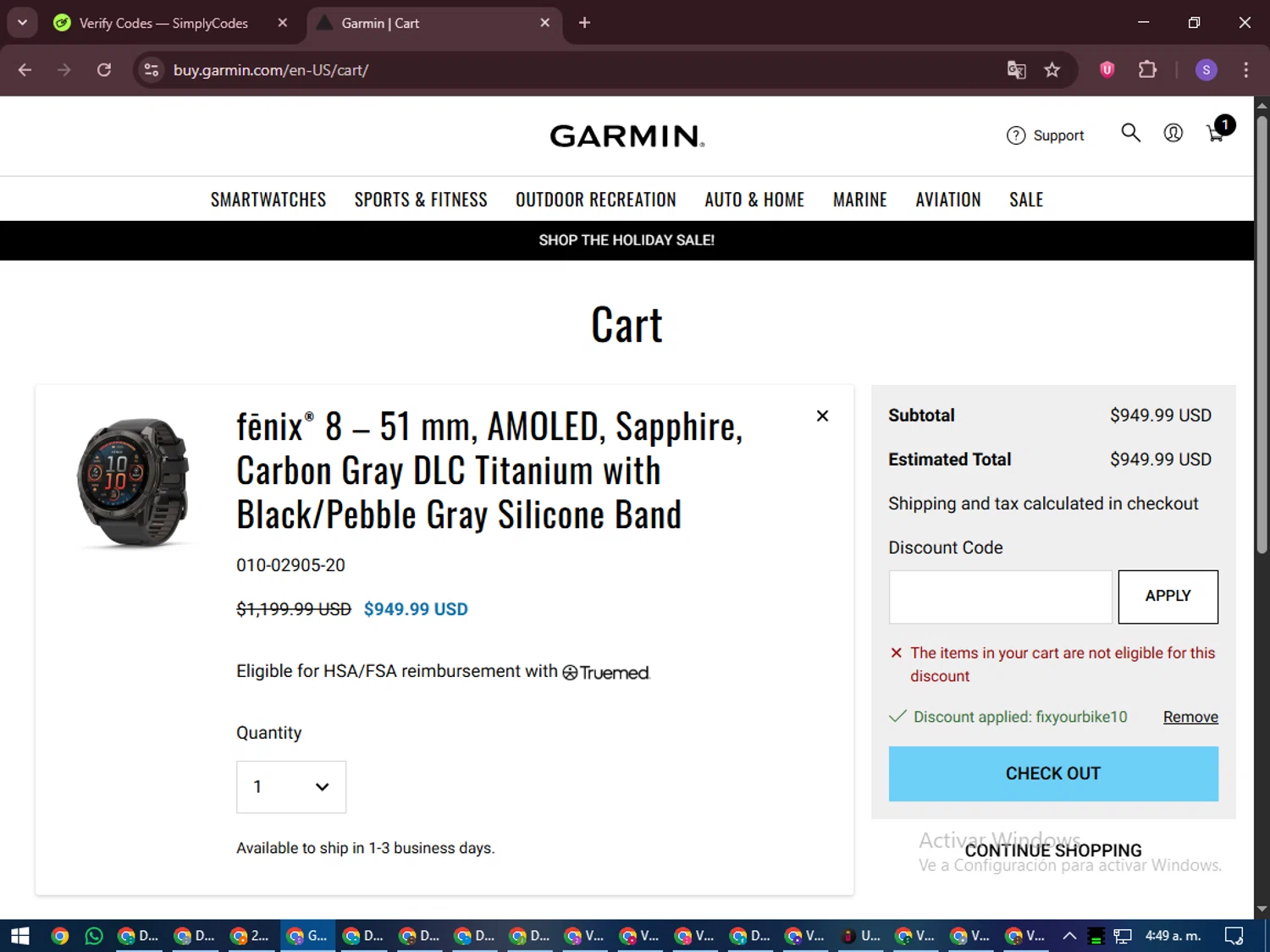Open the fēnix 8 product title link
The image size is (1270, 952).
tap(489, 470)
